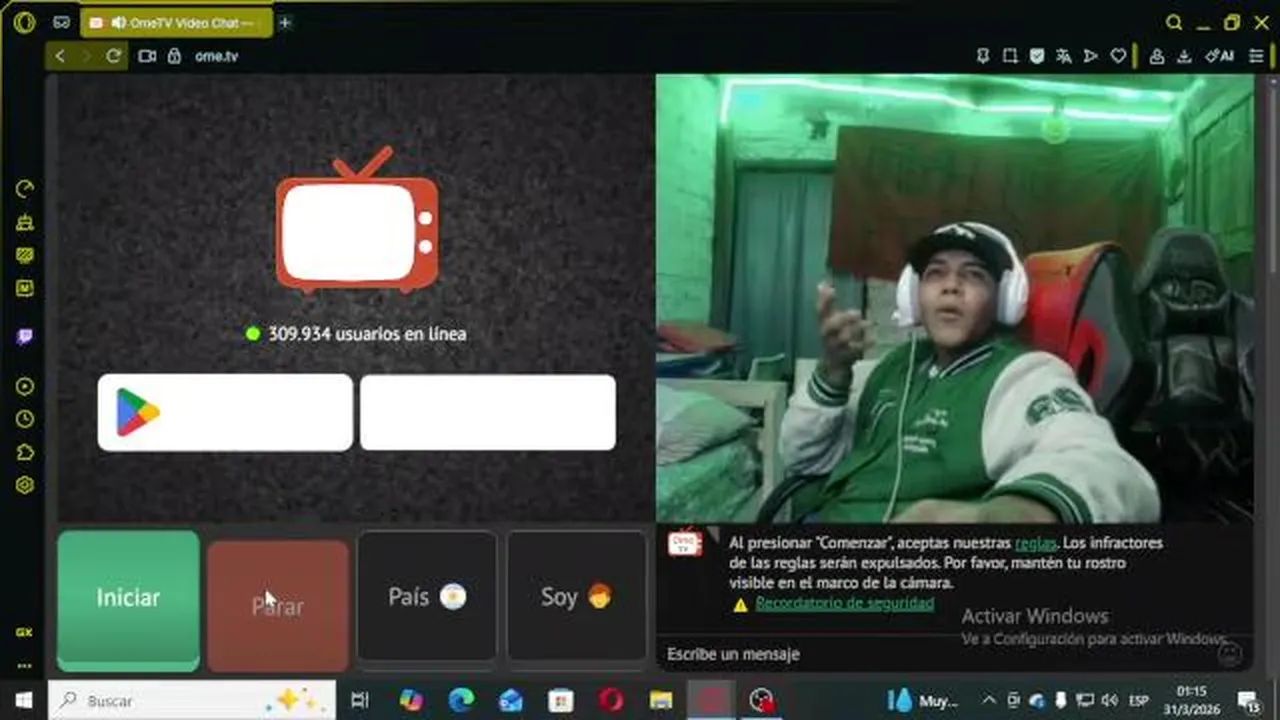Open Settings hexagon icon in the sidebar

[25, 485]
